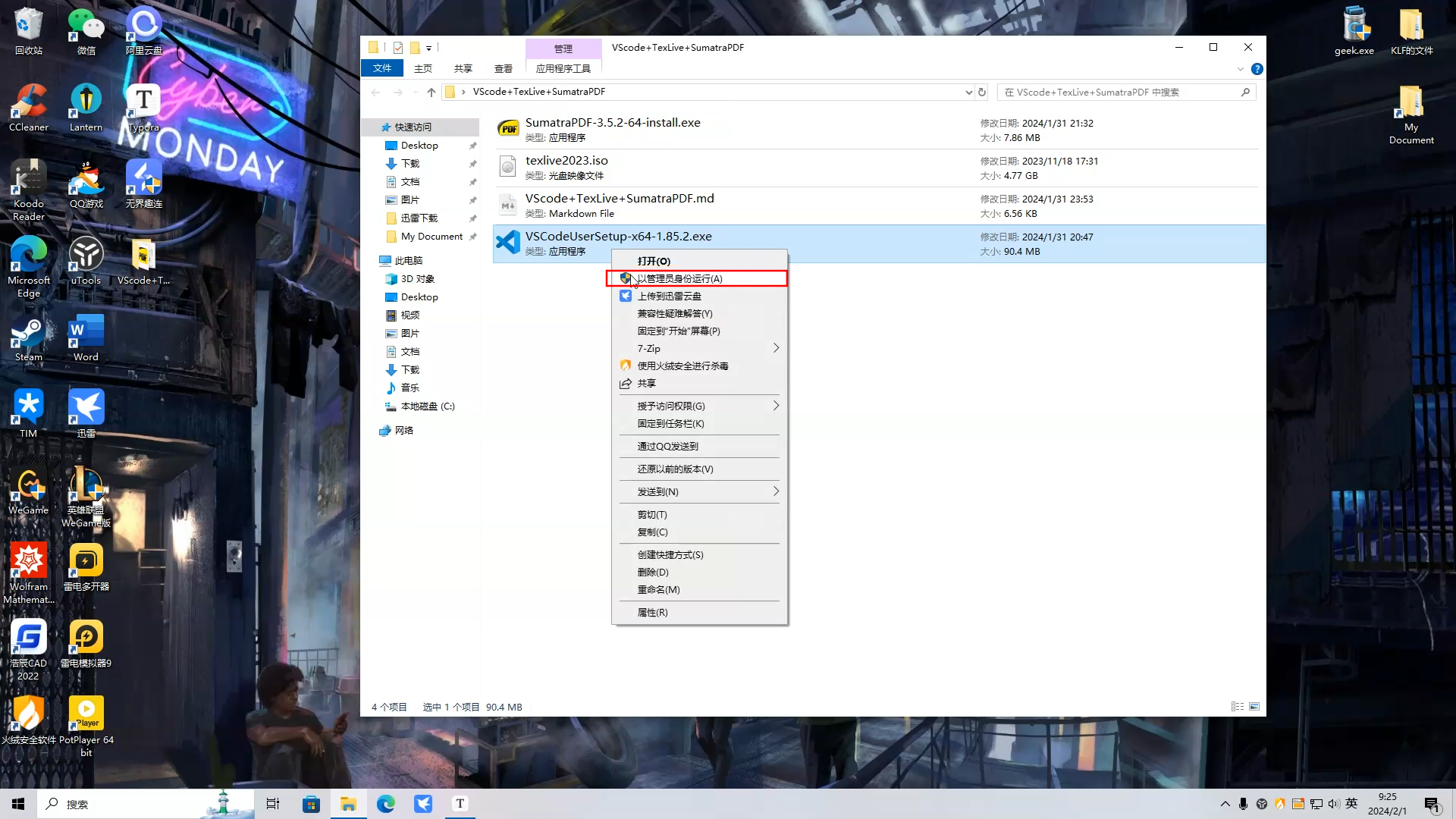Click the SumatraPDF installer file icon

point(507,129)
